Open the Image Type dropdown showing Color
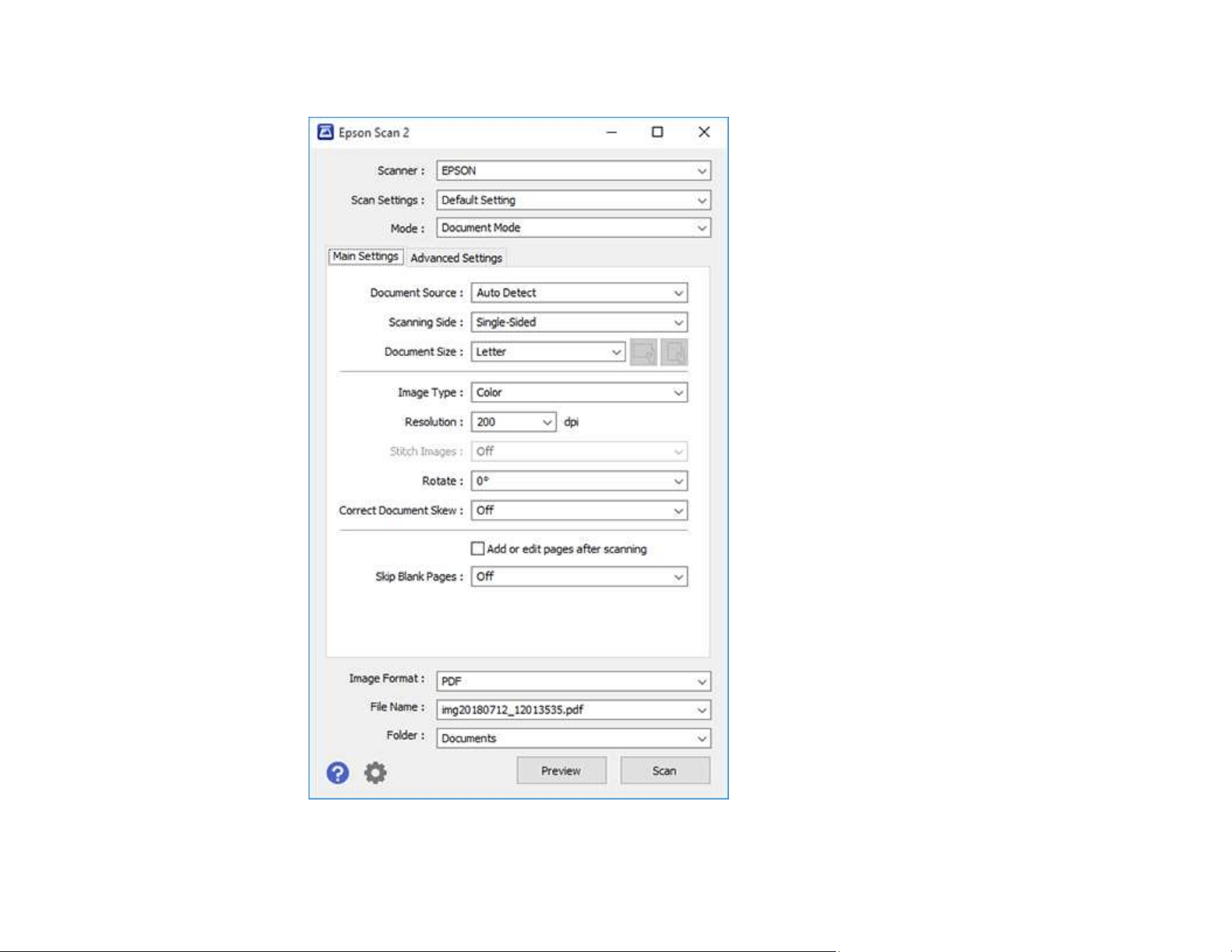This screenshot has height=952, width=1232. 579,392
